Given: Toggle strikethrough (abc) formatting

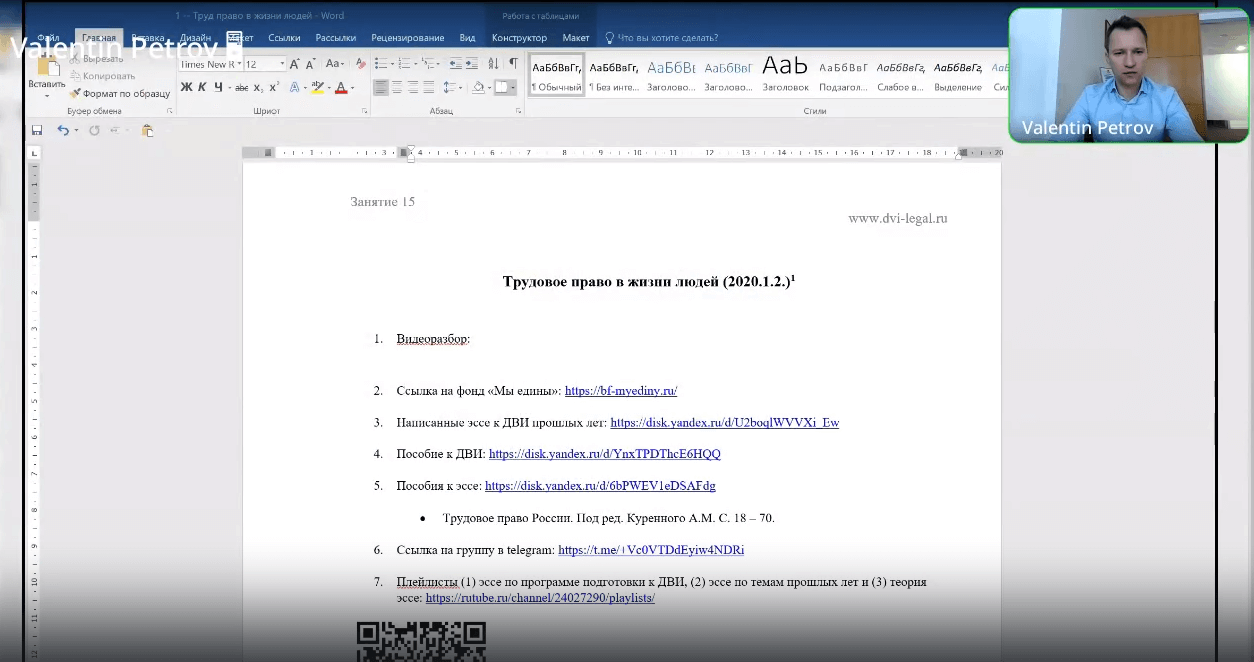Looking at the screenshot, I should (241, 87).
